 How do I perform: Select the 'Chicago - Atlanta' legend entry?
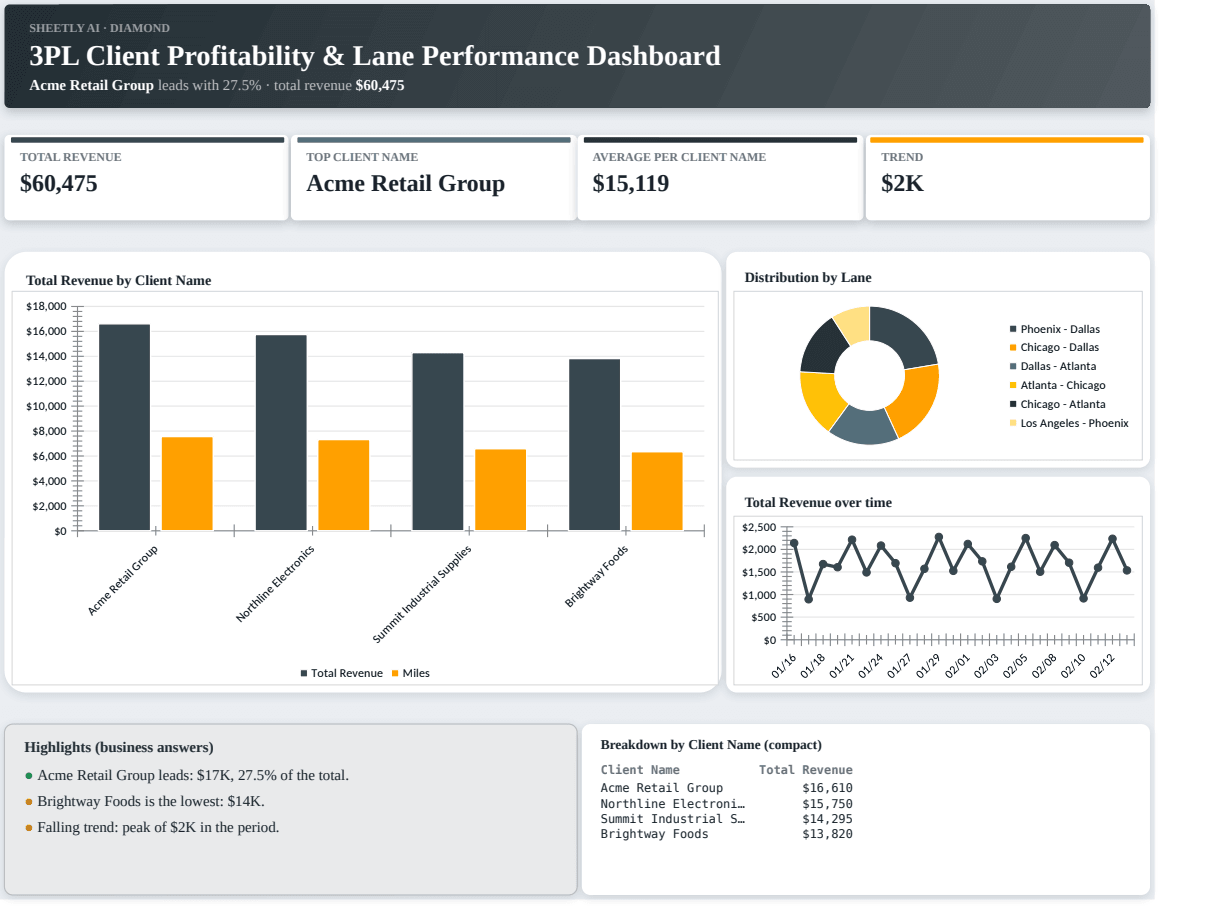point(1058,405)
